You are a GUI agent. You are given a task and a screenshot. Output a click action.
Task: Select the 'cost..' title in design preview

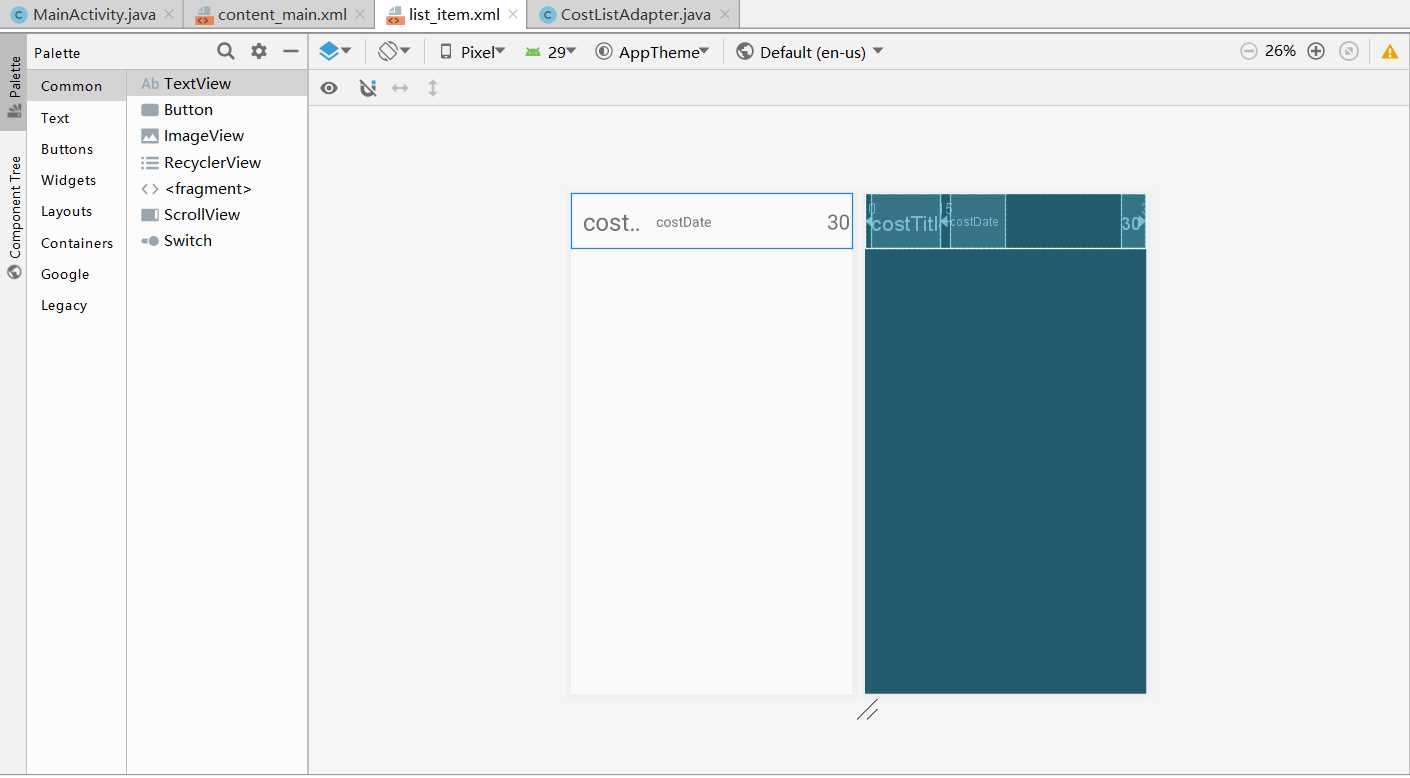click(x=611, y=223)
